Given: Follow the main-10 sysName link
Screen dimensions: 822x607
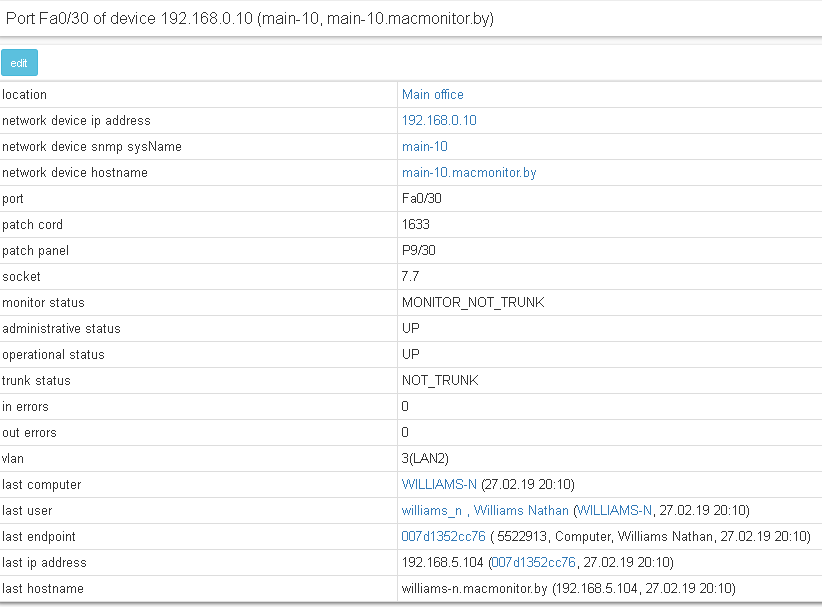Looking at the screenshot, I should 424,147.
